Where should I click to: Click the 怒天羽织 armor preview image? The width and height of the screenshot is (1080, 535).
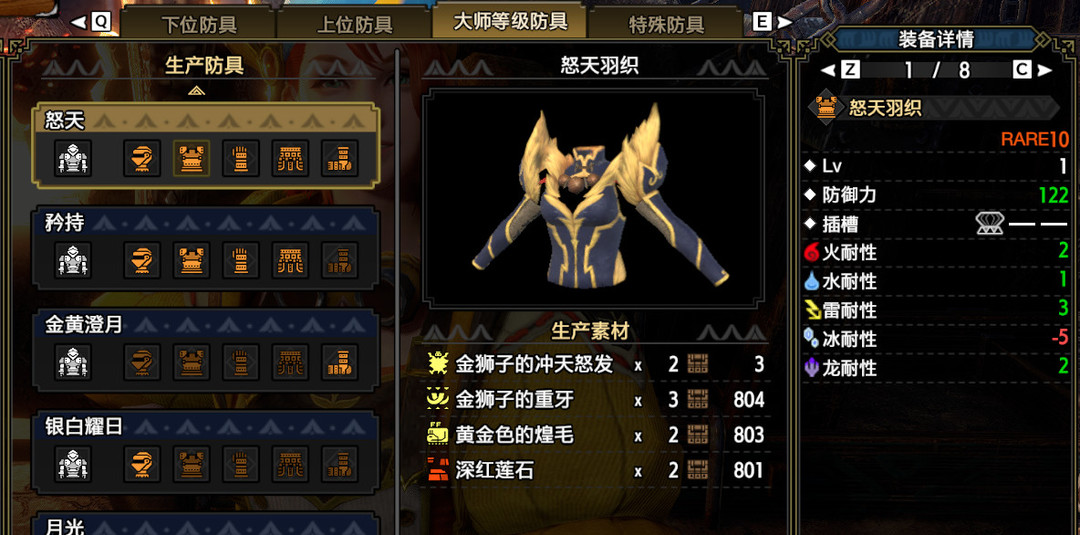tap(593, 198)
